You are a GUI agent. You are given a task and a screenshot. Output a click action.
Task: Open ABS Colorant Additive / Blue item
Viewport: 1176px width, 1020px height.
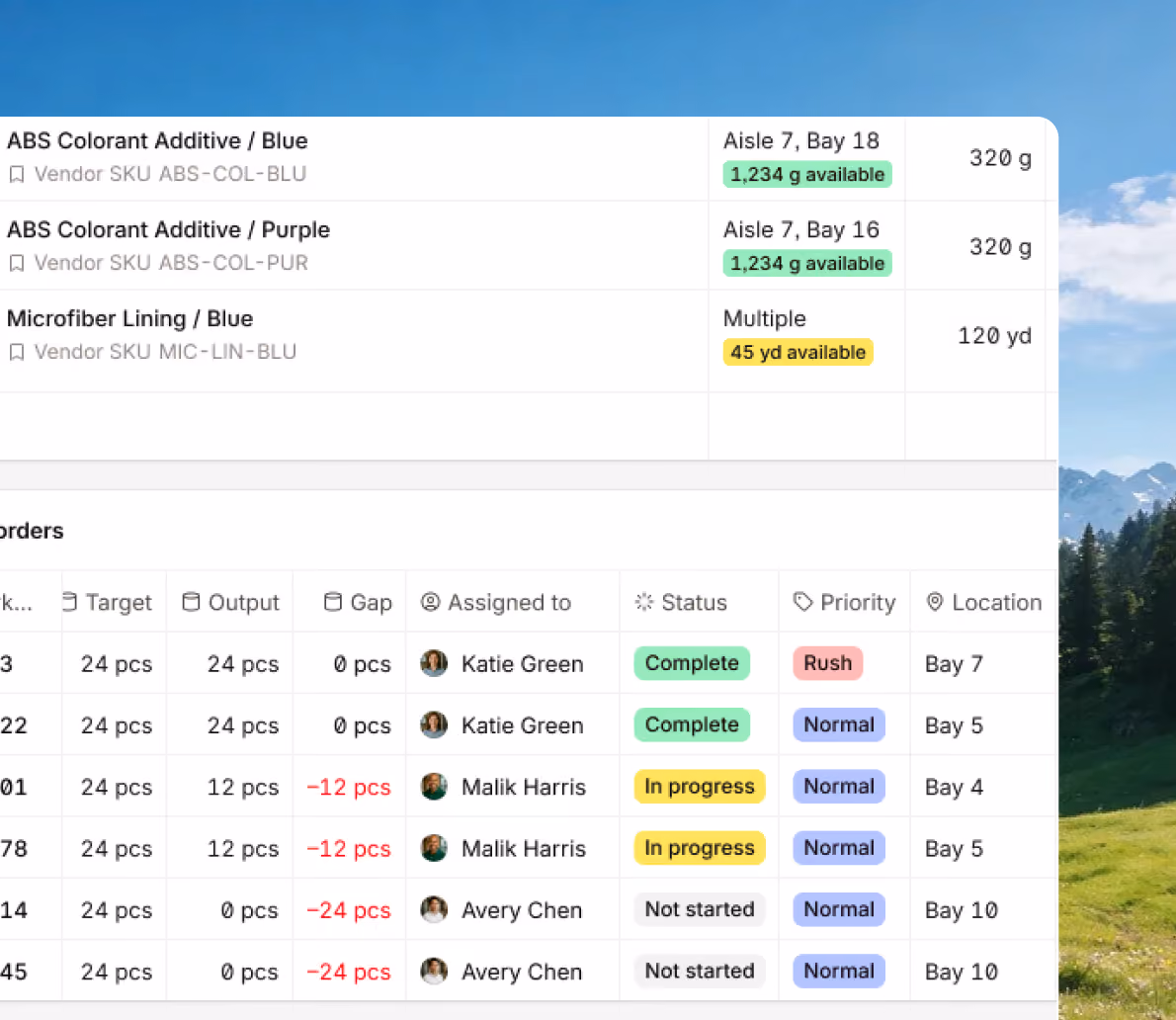pyautogui.click(x=157, y=141)
